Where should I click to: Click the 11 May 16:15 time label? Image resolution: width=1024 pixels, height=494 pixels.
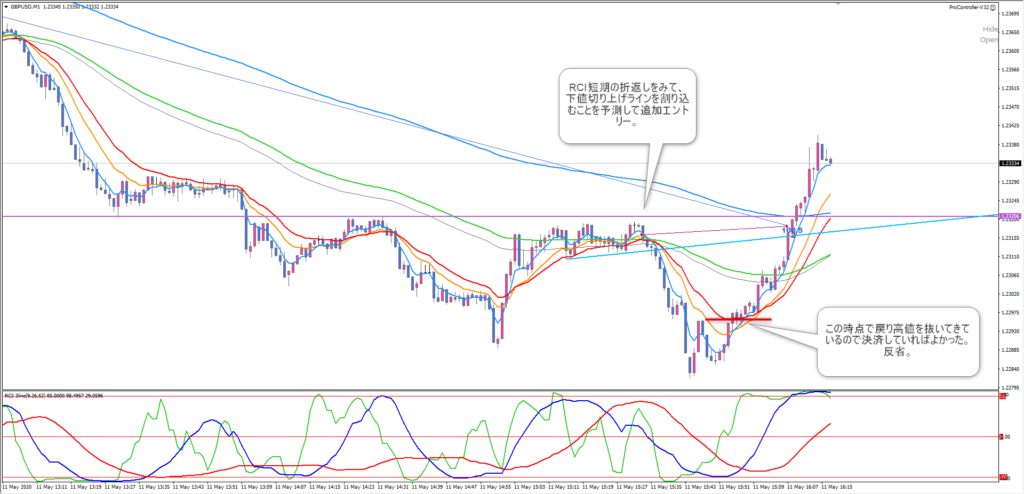[836, 488]
